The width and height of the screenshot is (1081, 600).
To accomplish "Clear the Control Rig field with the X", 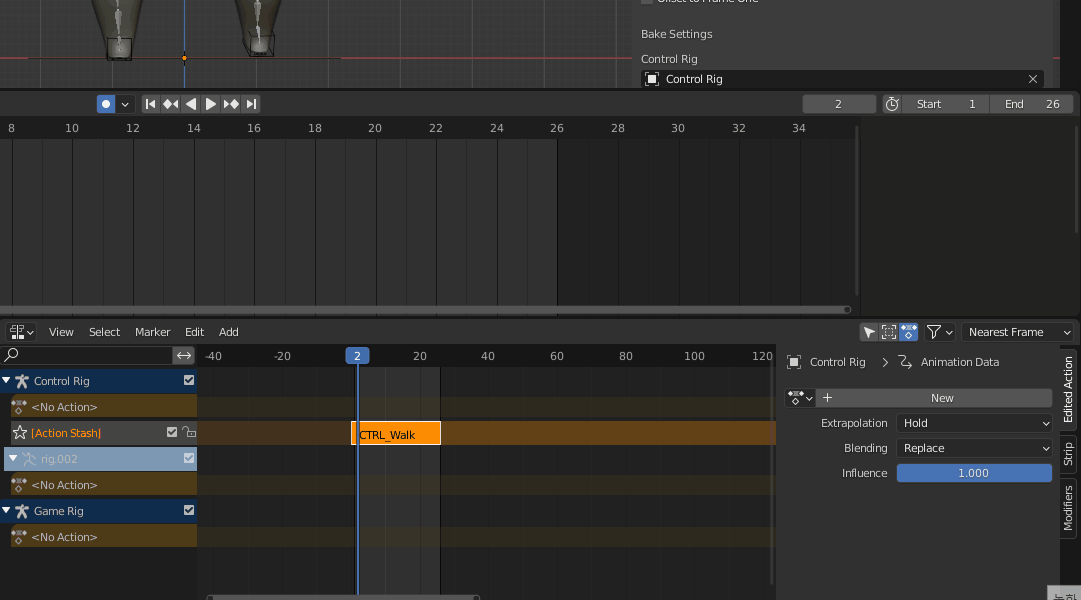I will [x=1033, y=79].
